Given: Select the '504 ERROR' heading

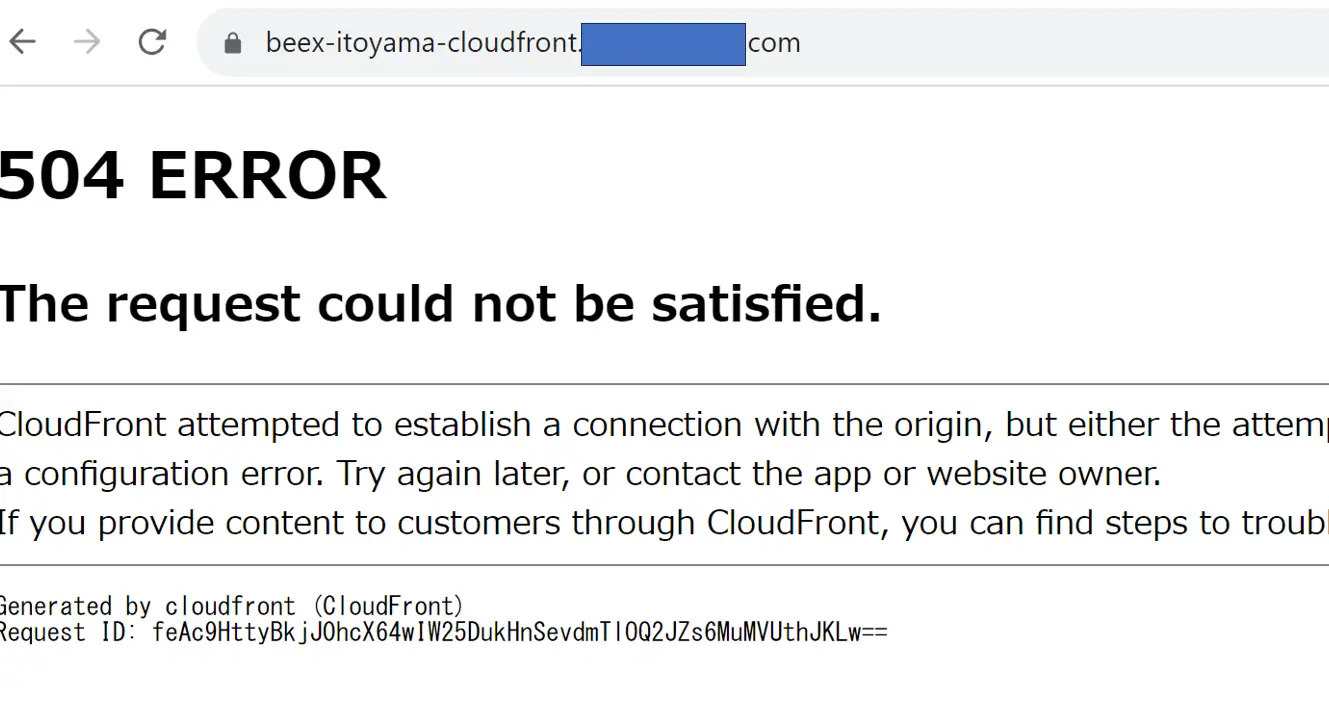Looking at the screenshot, I should click(x=192, y=176).
